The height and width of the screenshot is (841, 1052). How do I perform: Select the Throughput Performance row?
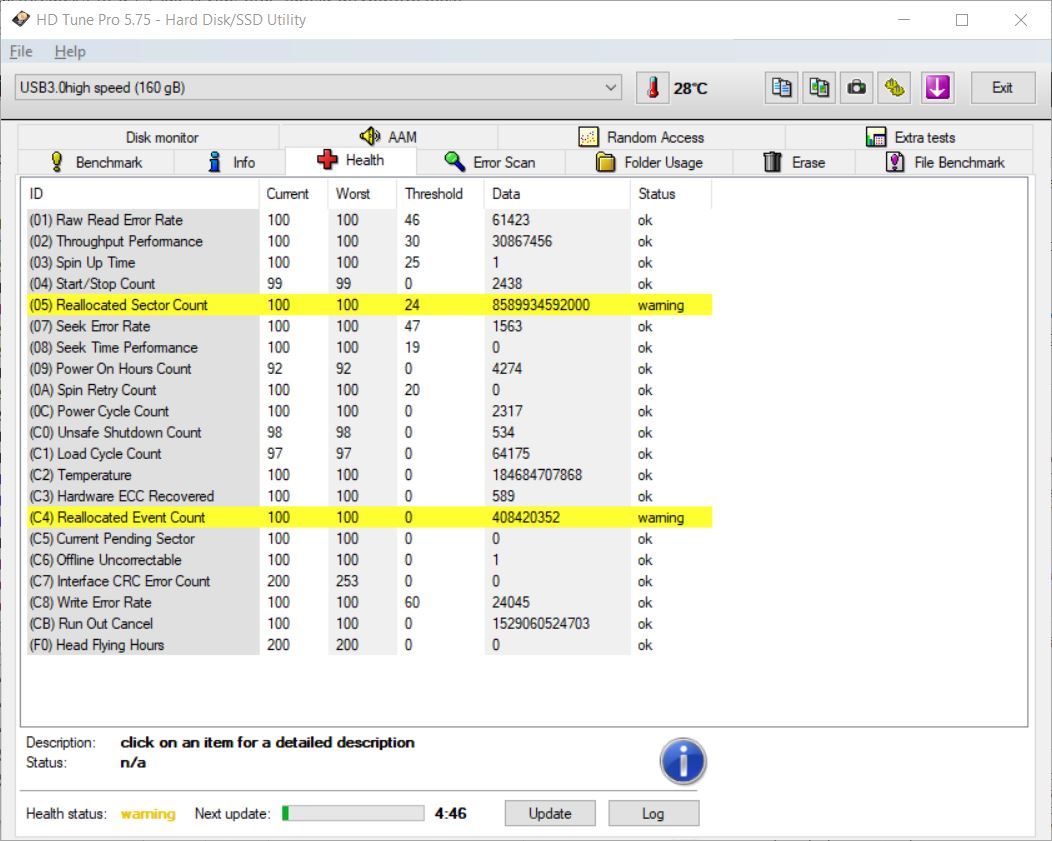coord(369,241)
